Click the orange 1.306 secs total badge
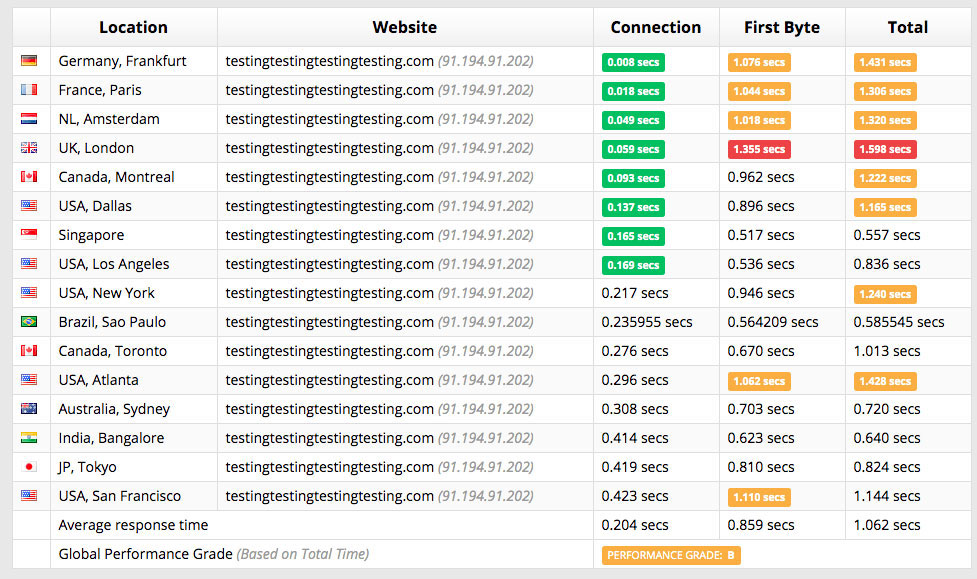 (885, 91)
